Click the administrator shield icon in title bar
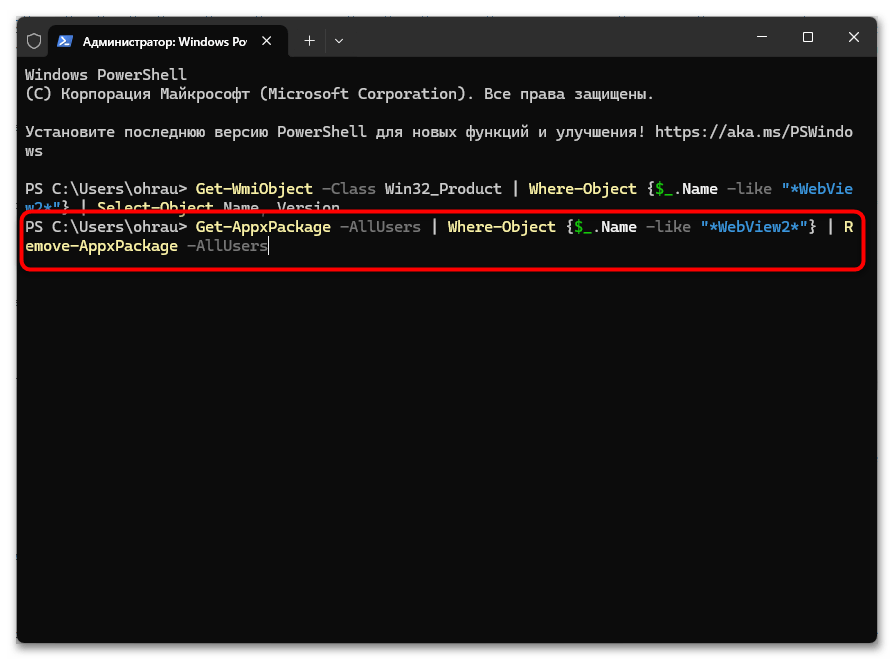Viewport: 894px width, 660px height. tap(34, 41)
